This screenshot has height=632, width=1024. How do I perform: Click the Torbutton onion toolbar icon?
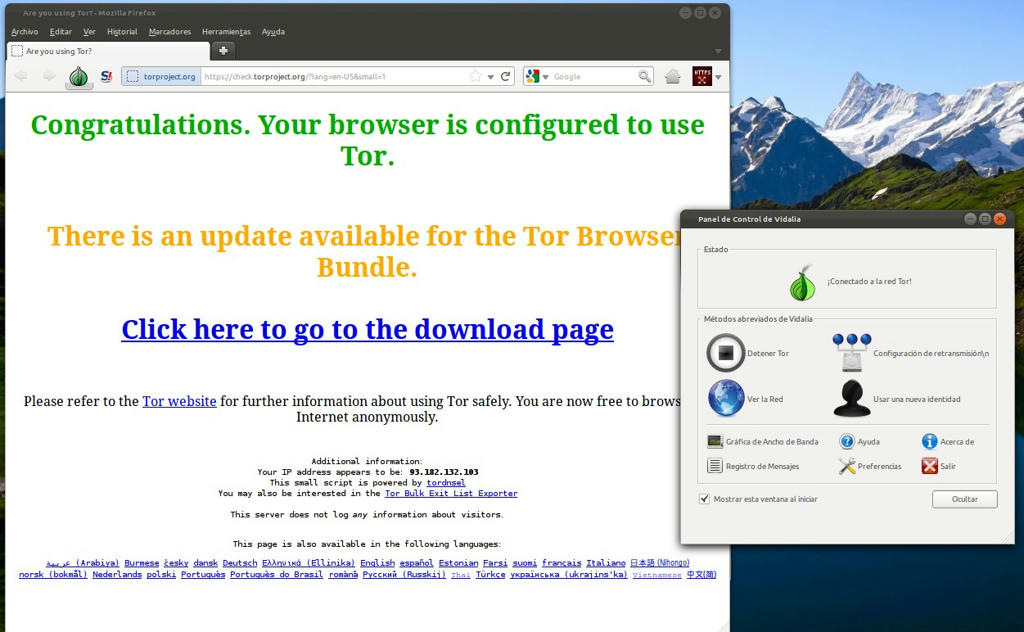pos(79,76)
